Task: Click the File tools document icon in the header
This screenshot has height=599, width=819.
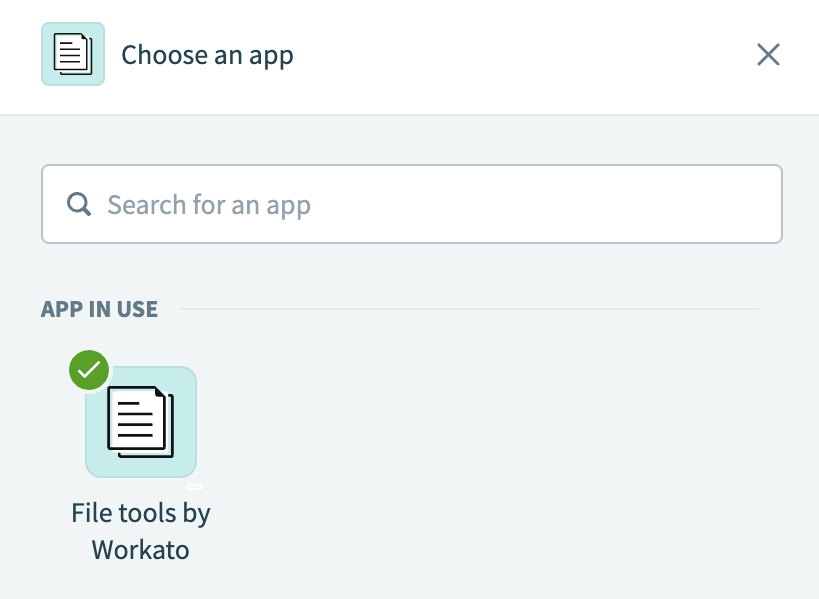Action: (x=72, y=54)
